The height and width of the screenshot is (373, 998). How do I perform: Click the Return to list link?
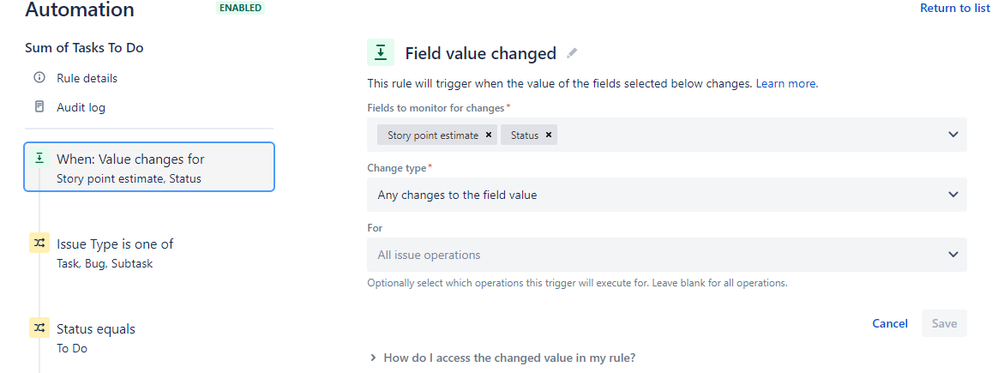[x=955, y=8]
